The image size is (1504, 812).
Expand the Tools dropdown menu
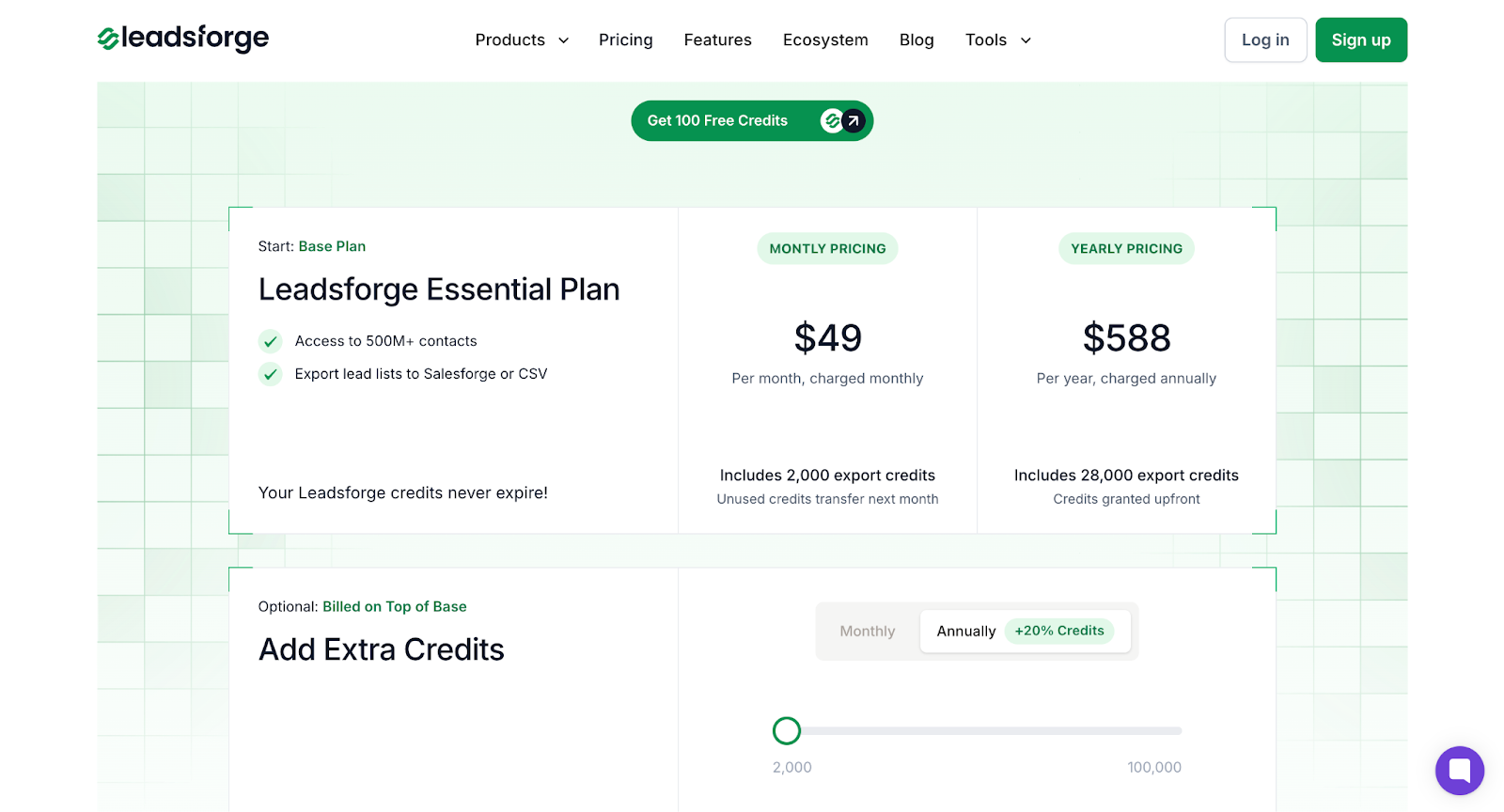coord(998,40)
